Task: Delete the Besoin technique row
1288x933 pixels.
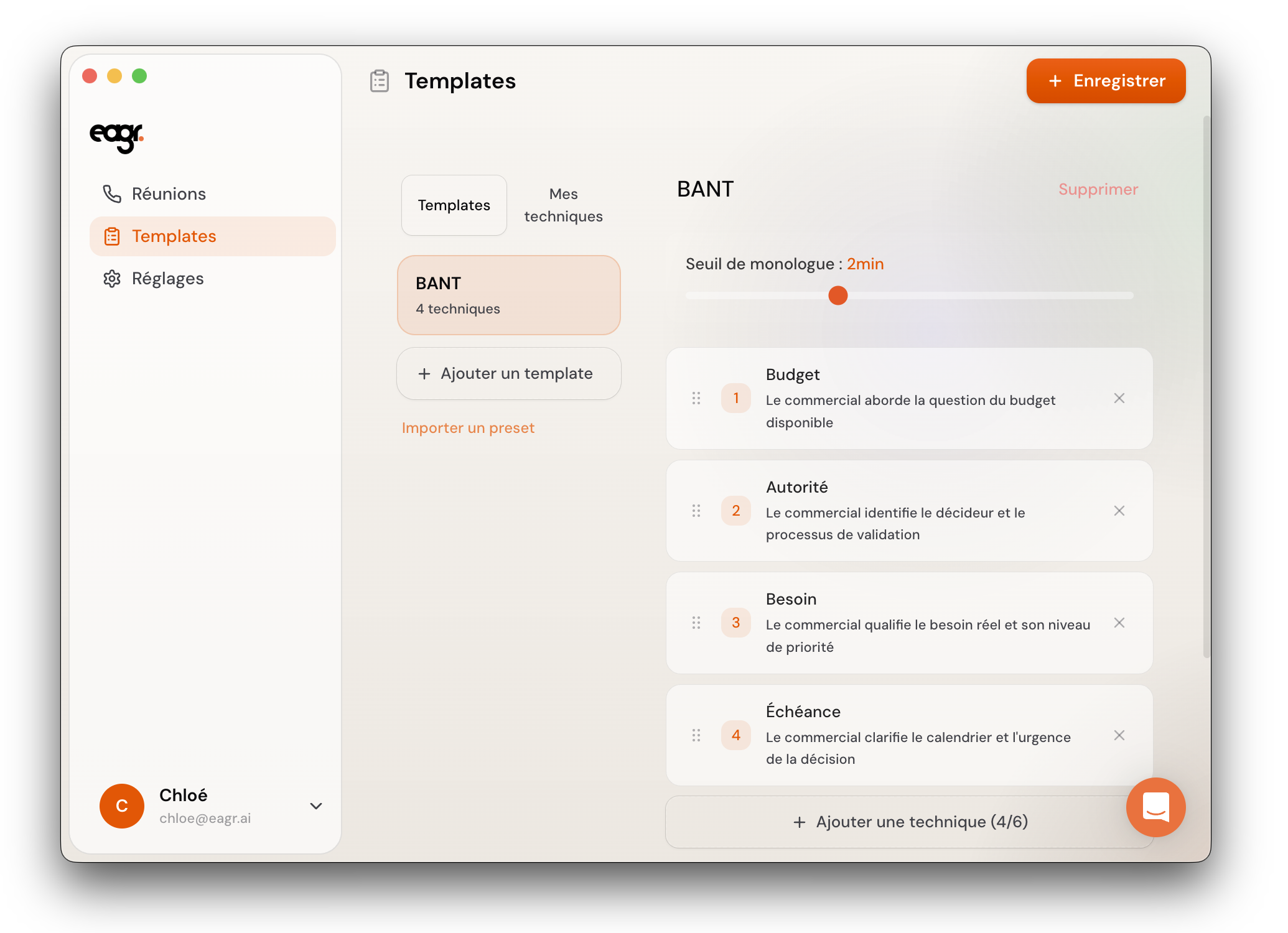Action: 1119,623
